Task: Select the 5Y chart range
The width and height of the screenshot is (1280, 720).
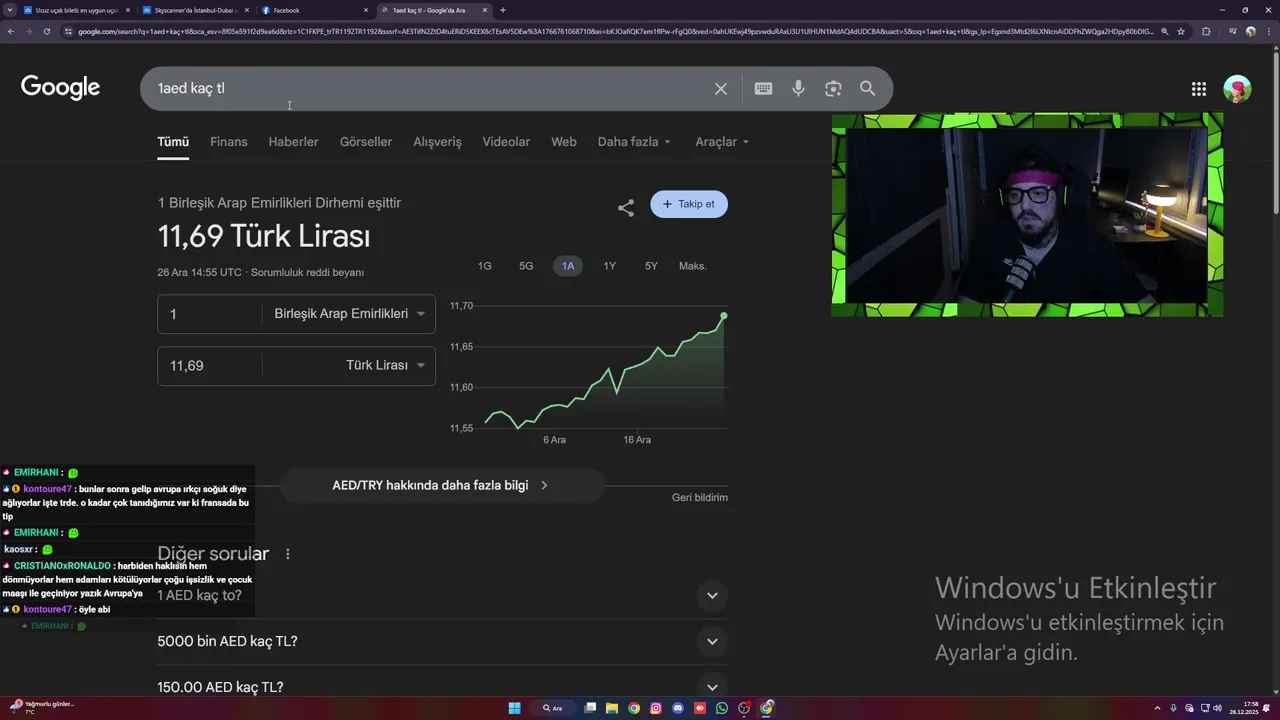Action: pyautogui.click(x=651, y=266)
